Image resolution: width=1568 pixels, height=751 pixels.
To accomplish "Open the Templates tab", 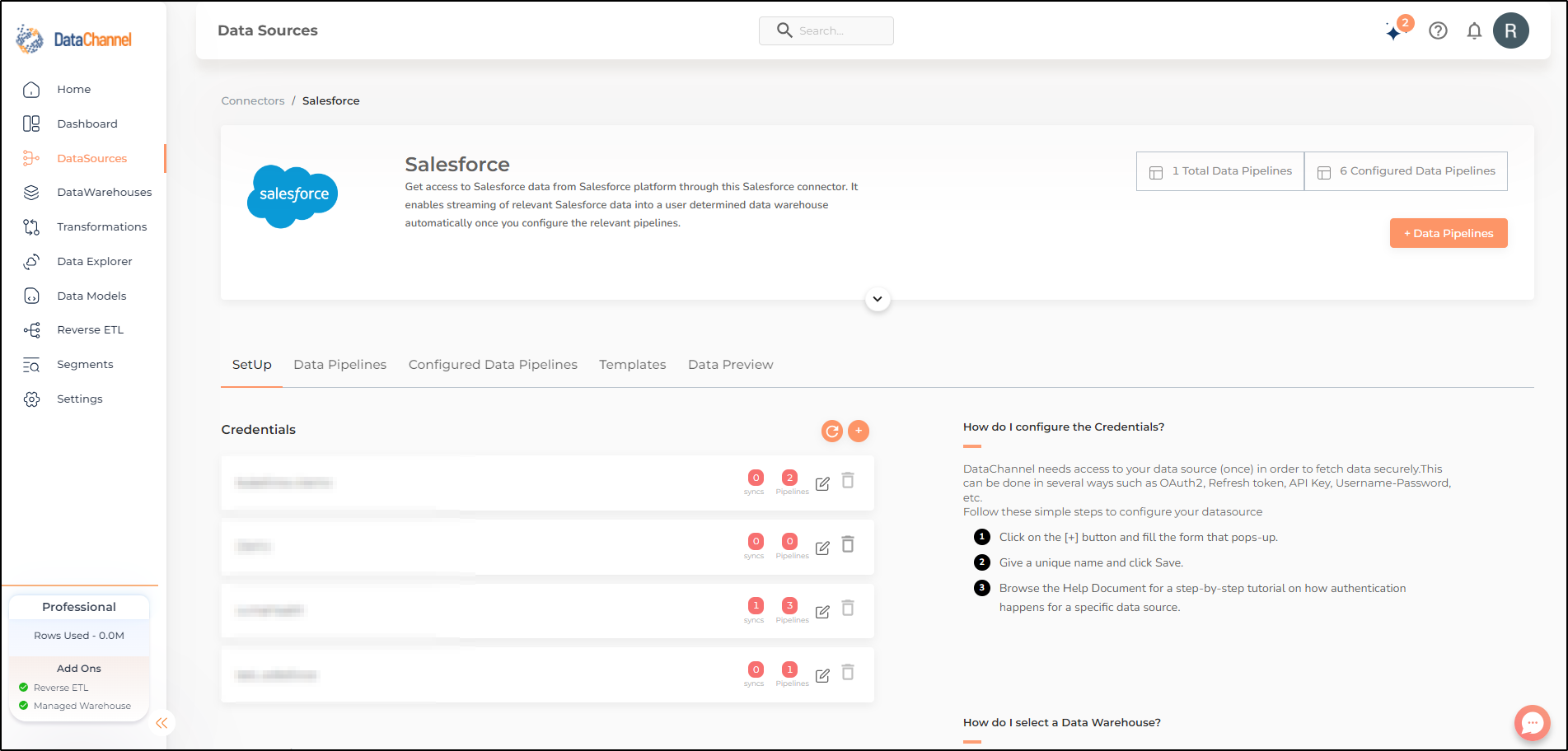I will pos(632,365).
